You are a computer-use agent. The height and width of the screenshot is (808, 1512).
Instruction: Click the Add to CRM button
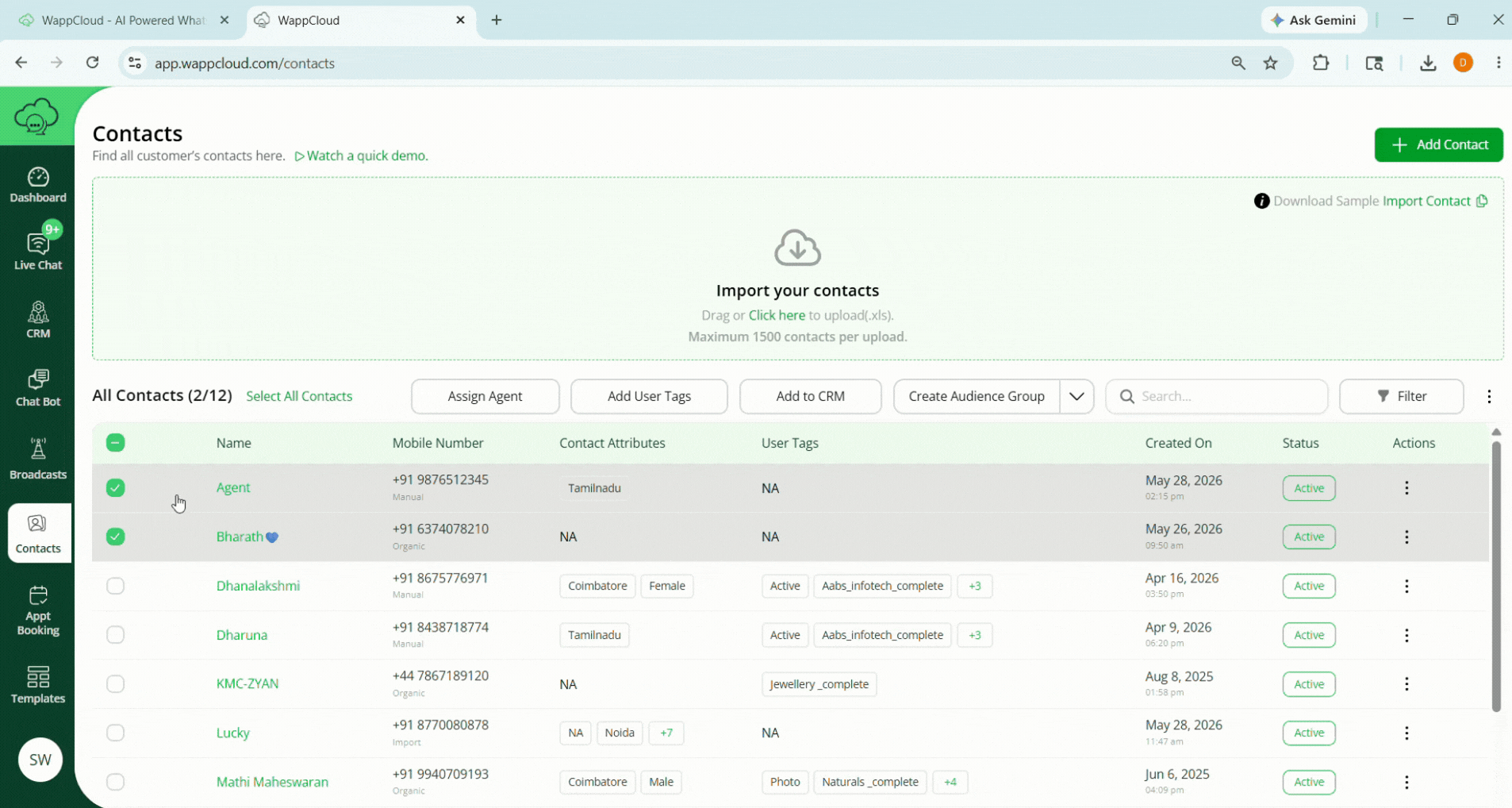(811, 396)
